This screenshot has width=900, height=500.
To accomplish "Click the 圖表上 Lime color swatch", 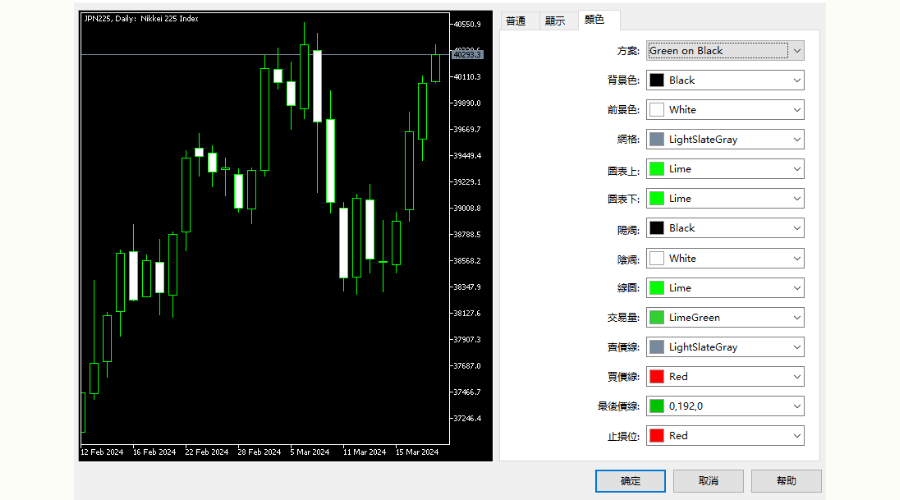I will click(657, 169).
